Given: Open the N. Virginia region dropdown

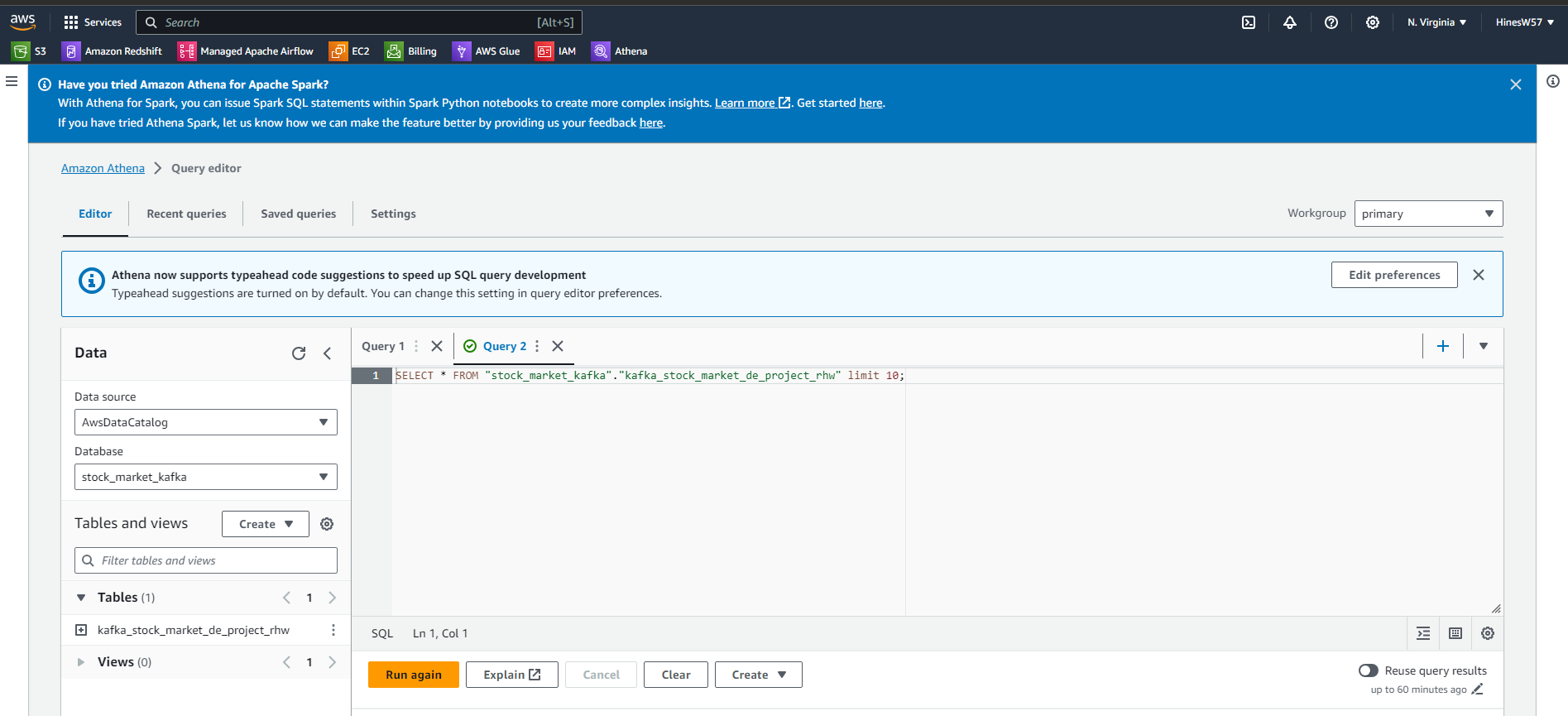Looking at the screenshot, I should [x=1436, y=22].
